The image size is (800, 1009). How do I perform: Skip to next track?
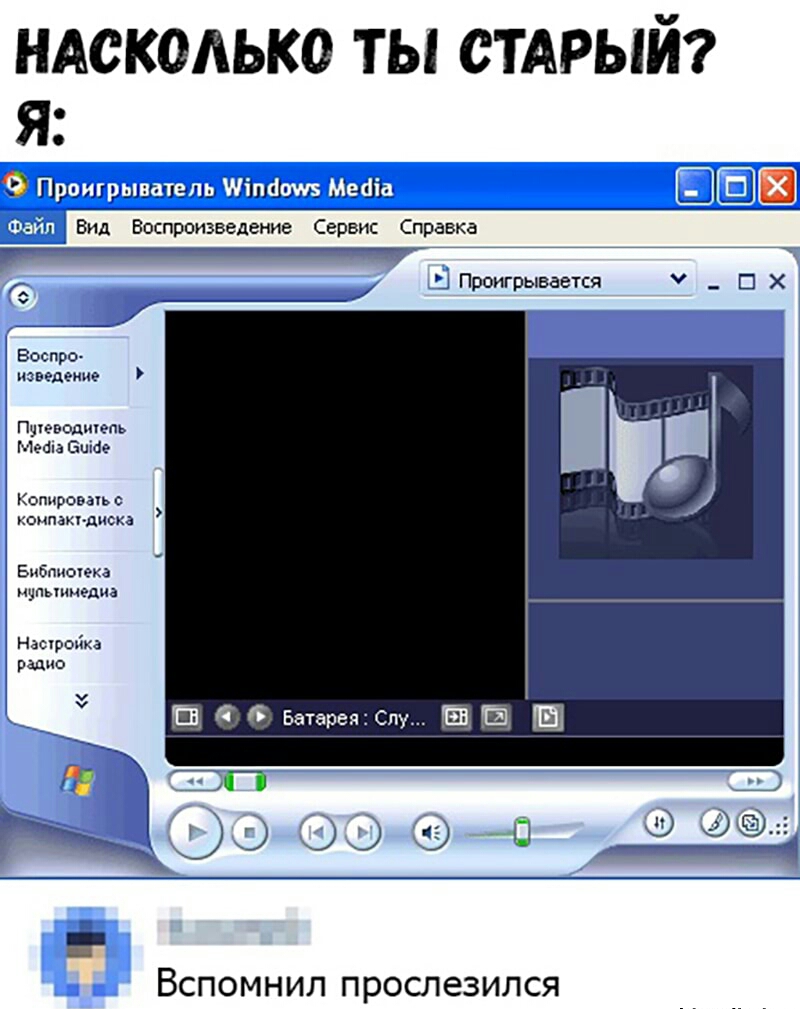click(x=363, y=833)
